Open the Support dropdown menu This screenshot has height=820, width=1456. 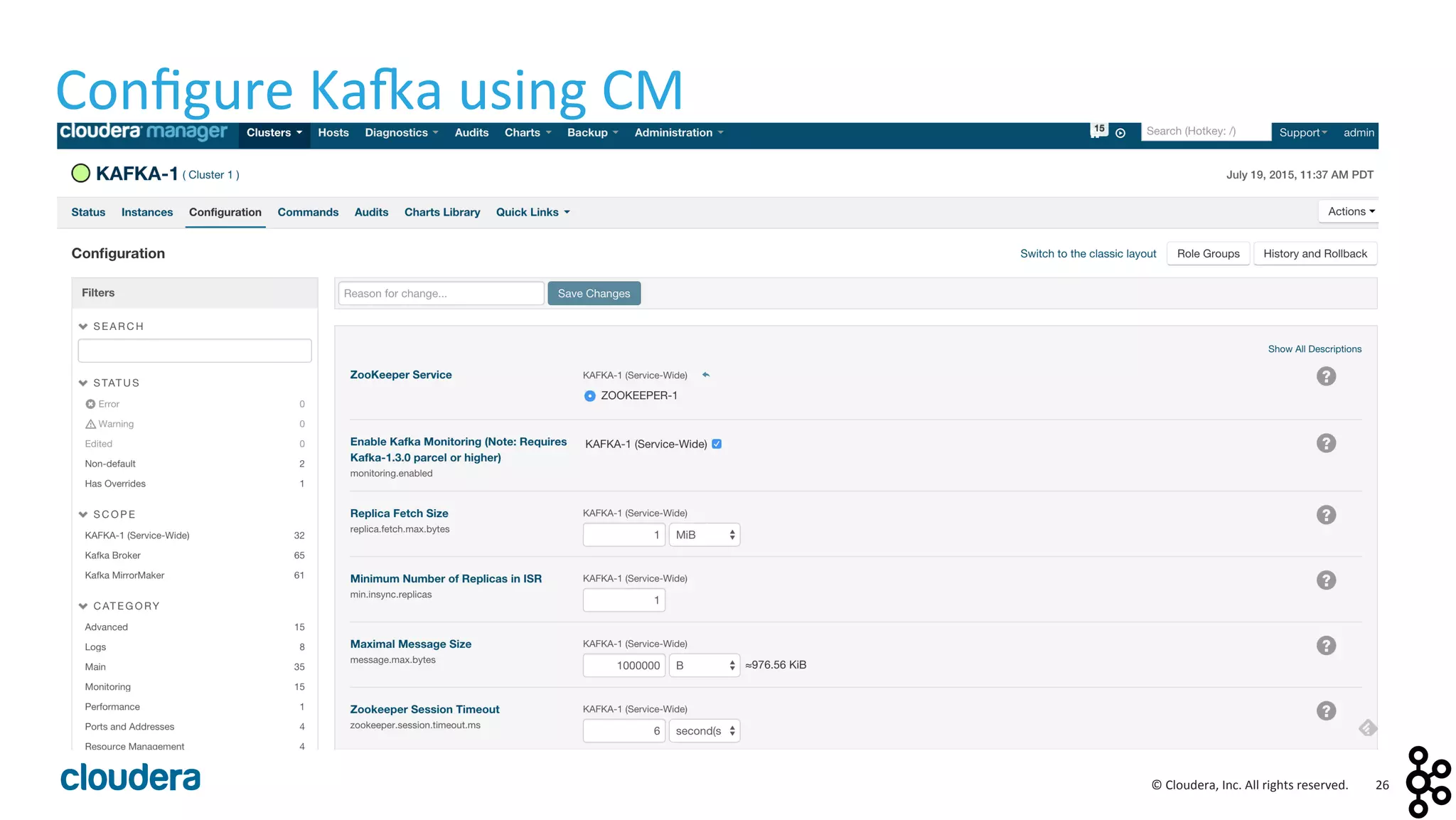point(1303,133)
